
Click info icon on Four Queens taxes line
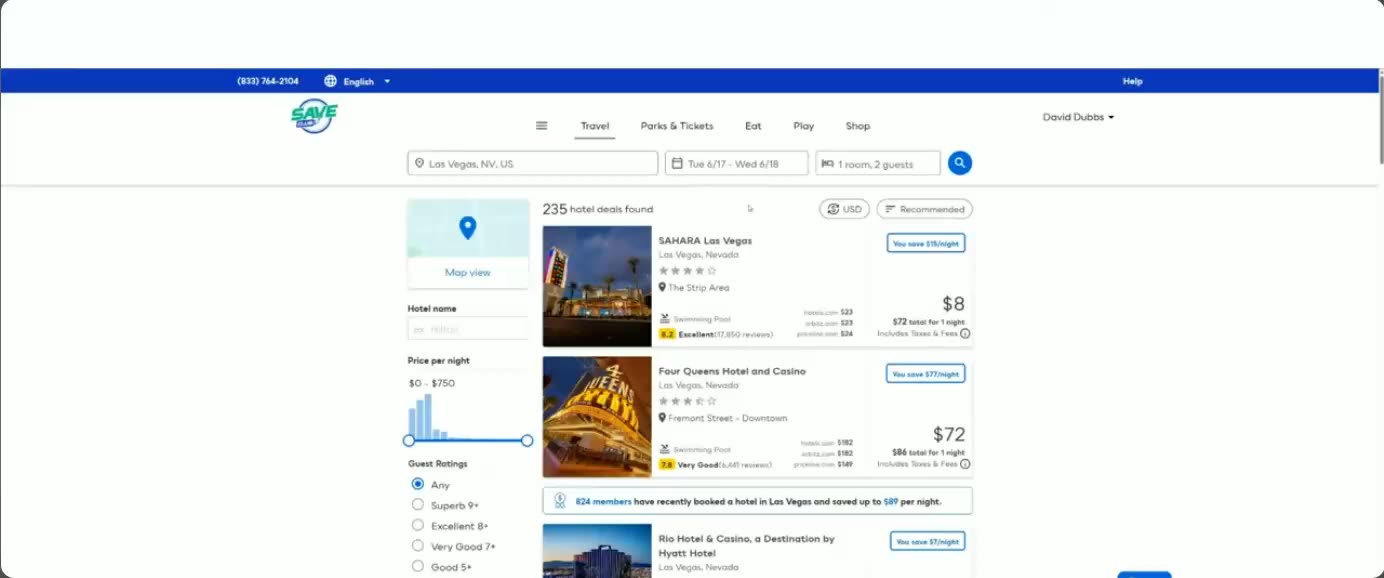coord(965,464)
